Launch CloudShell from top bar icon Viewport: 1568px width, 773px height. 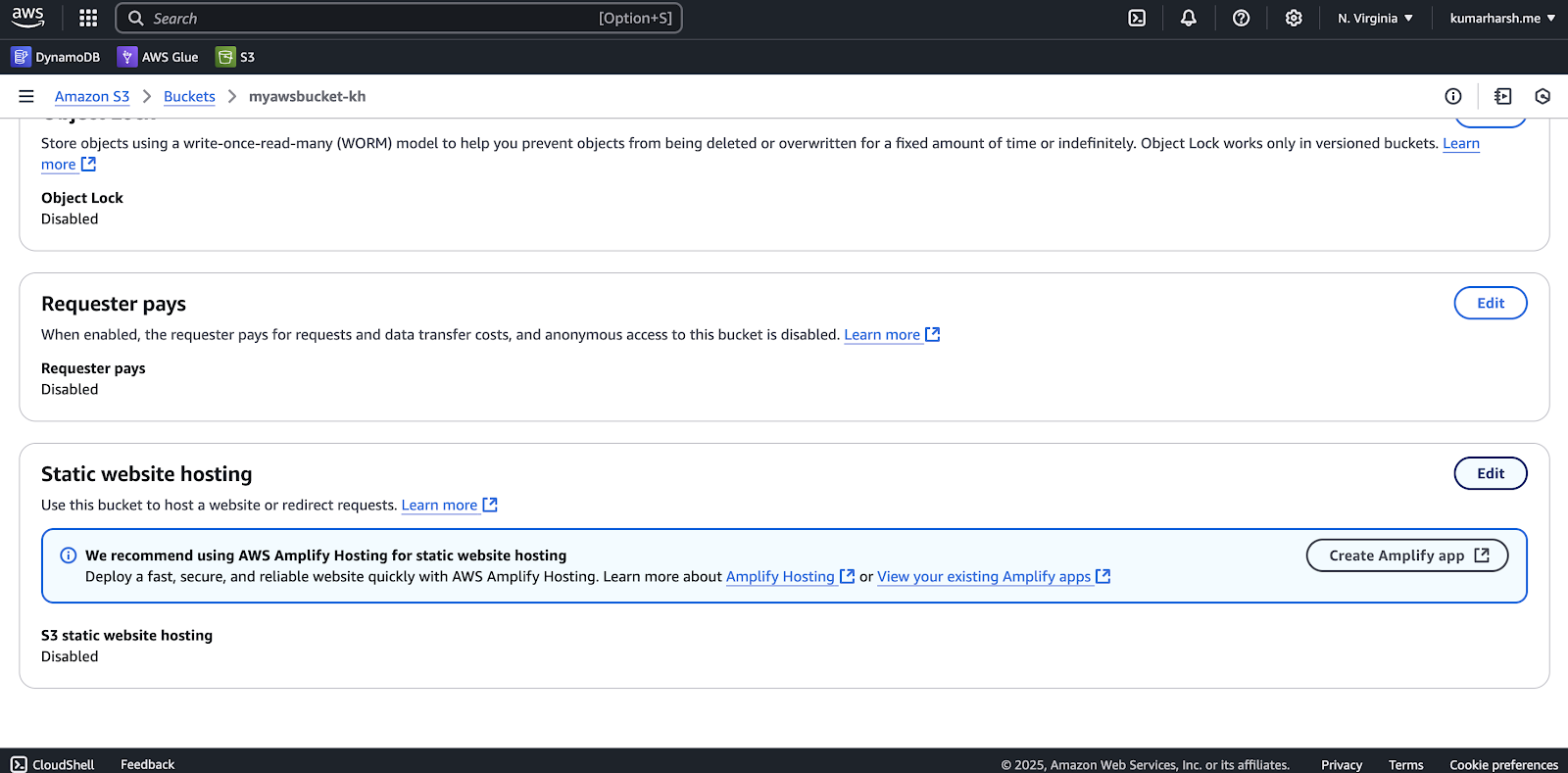1137,18
